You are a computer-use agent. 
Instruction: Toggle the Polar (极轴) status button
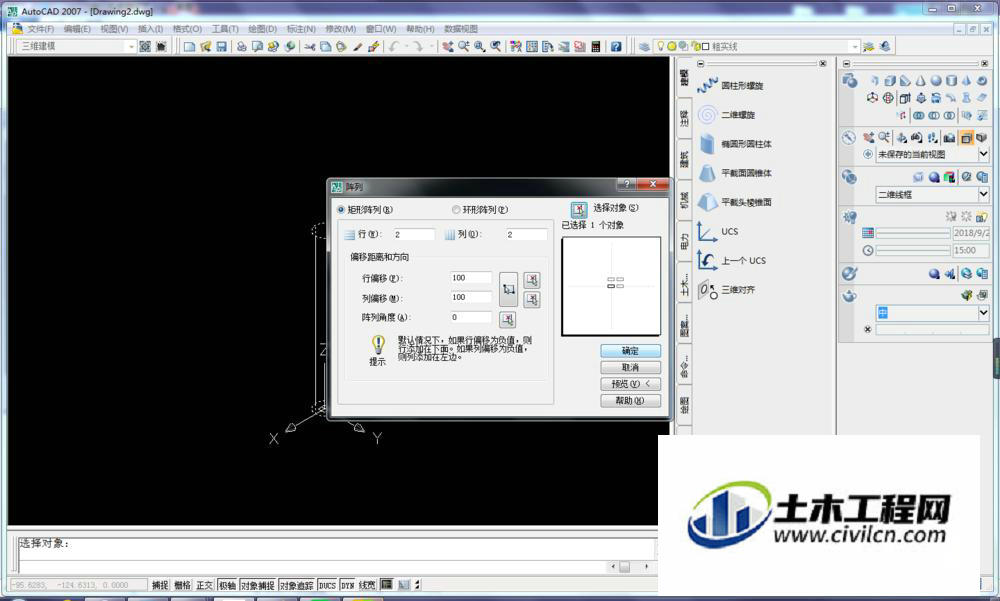[227, 585]
